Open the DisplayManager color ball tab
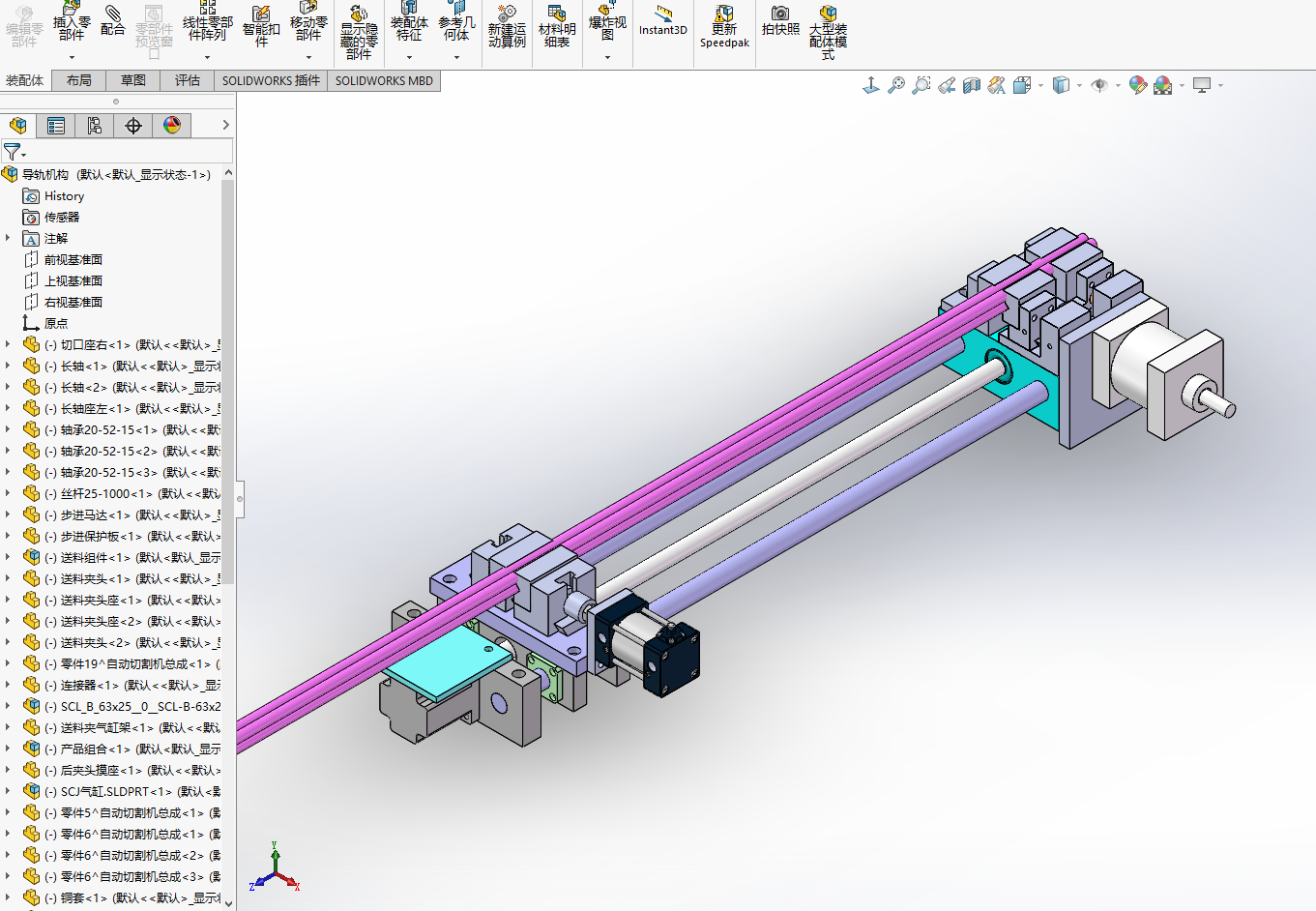The image size is (1316, 911). [x=172, y=126]
